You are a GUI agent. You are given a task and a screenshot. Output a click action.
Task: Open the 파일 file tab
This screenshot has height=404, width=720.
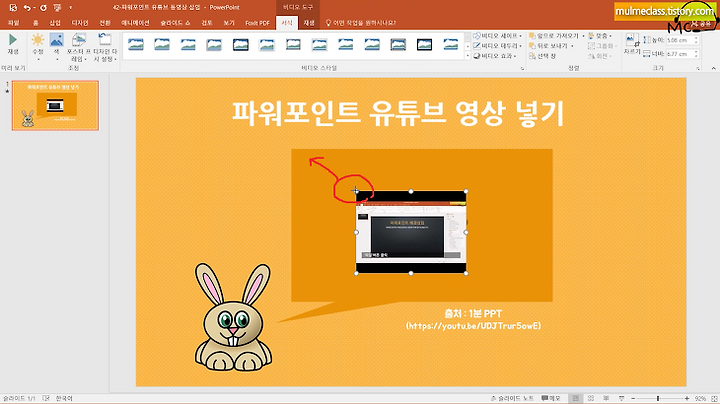pos(14,23)
